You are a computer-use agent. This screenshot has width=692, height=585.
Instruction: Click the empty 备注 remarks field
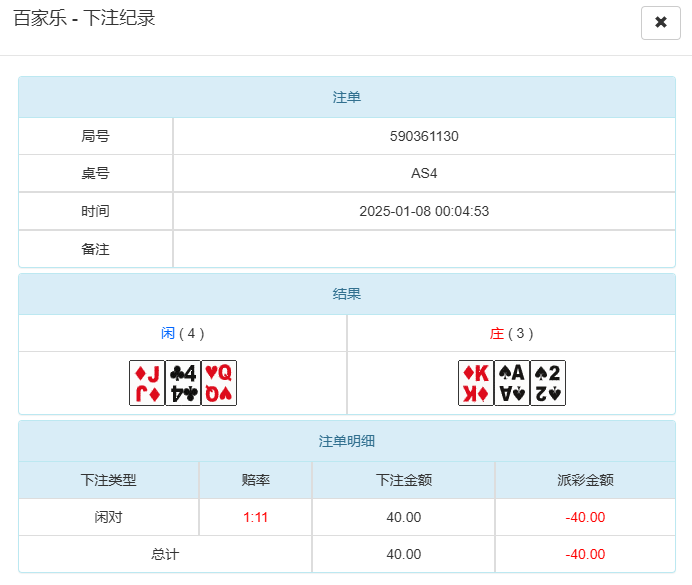click(x=424, y=249)
